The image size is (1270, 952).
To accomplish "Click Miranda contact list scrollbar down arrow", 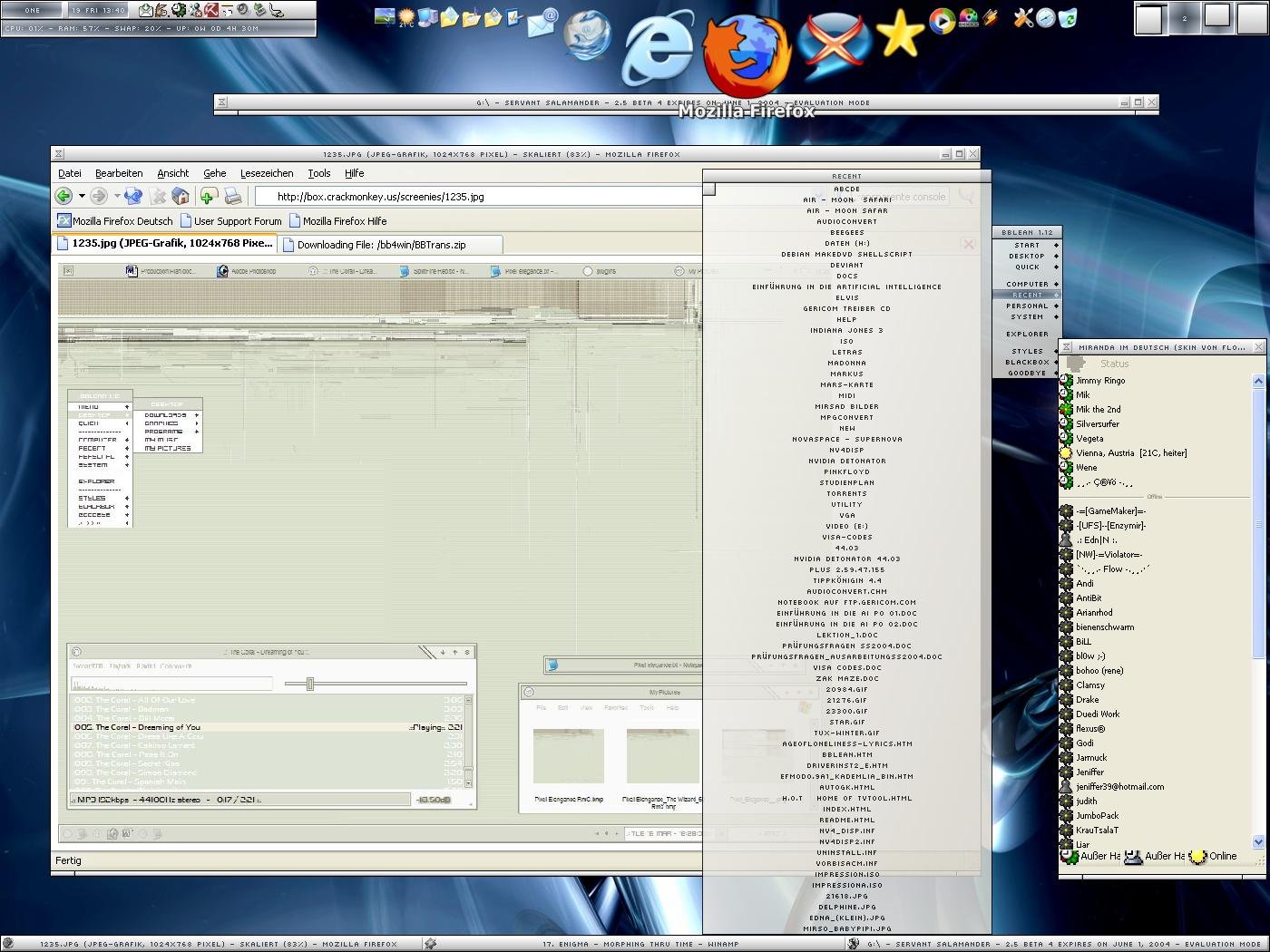I will pos(1258,842).
